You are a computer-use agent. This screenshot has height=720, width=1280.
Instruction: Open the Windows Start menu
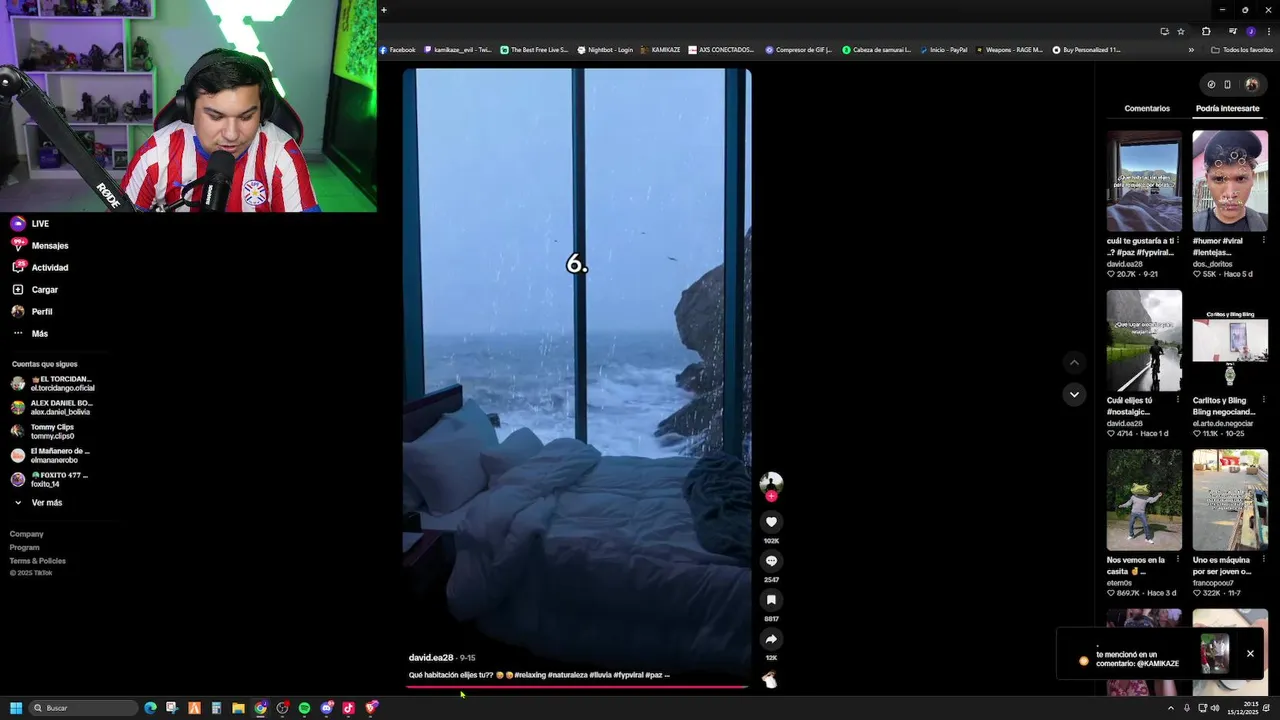click(x=16, y=708)
